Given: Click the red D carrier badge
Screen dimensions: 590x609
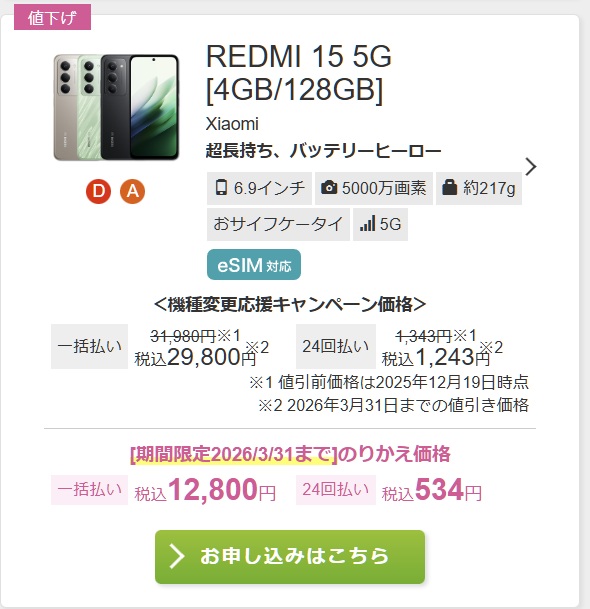Looking at the screenshot, I should tap(98, 191).
